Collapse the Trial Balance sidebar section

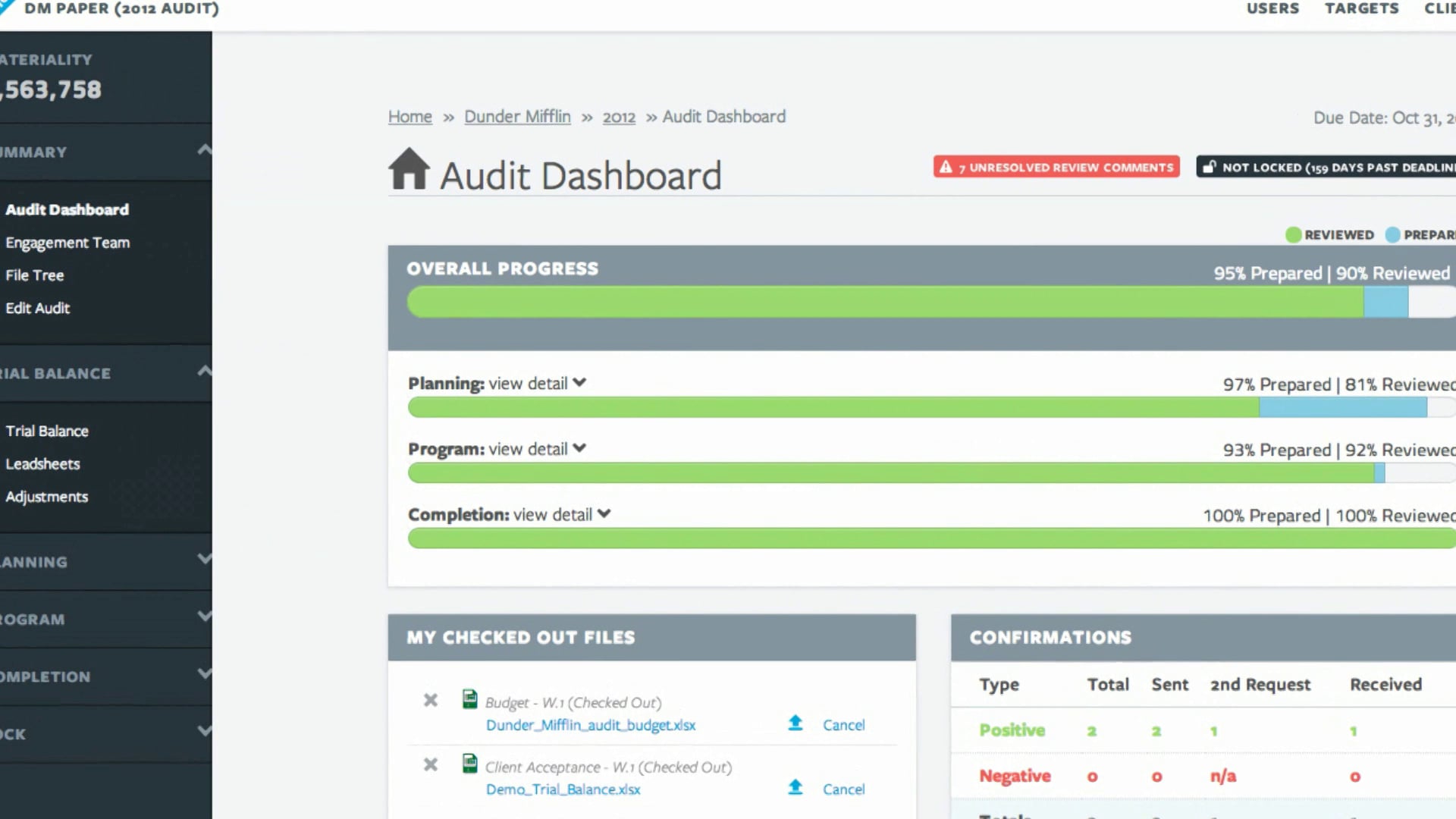[204, 372]
